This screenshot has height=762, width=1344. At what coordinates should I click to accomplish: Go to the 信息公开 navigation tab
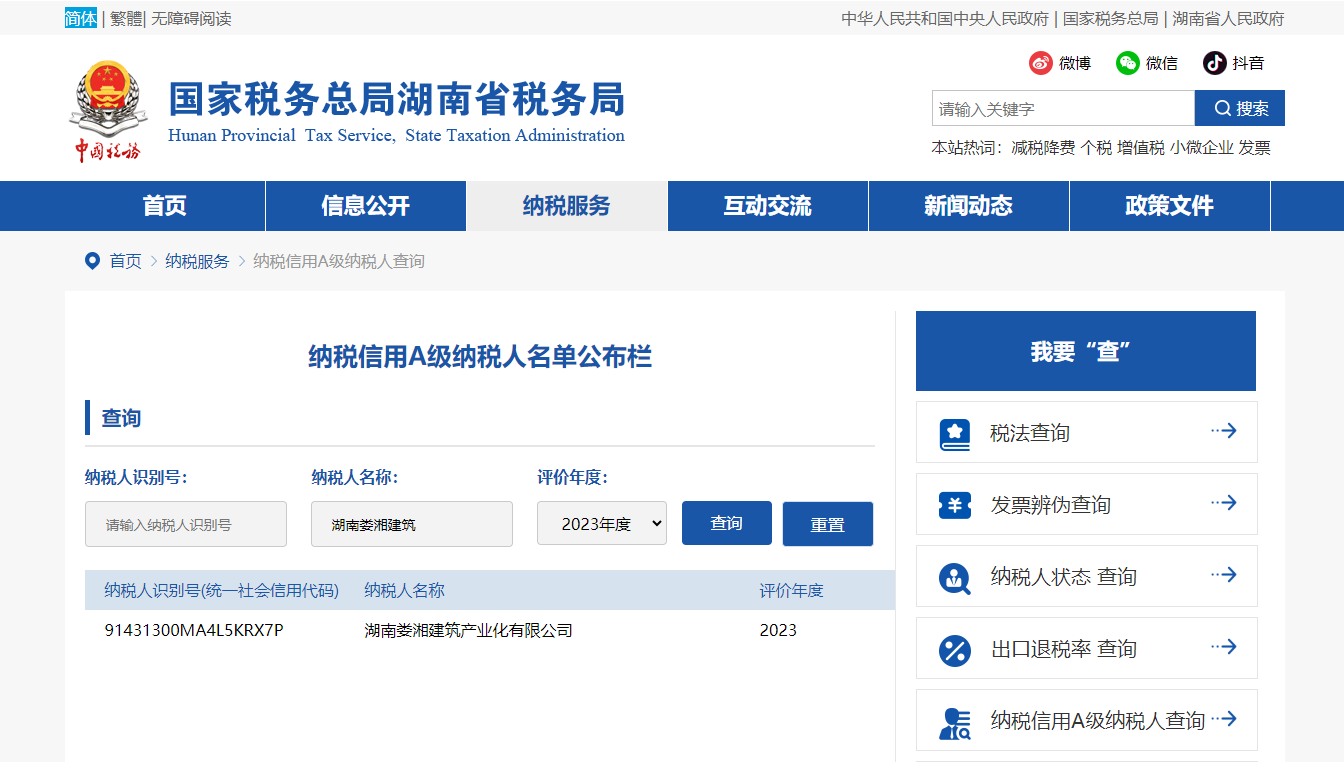tap(365, 206)
